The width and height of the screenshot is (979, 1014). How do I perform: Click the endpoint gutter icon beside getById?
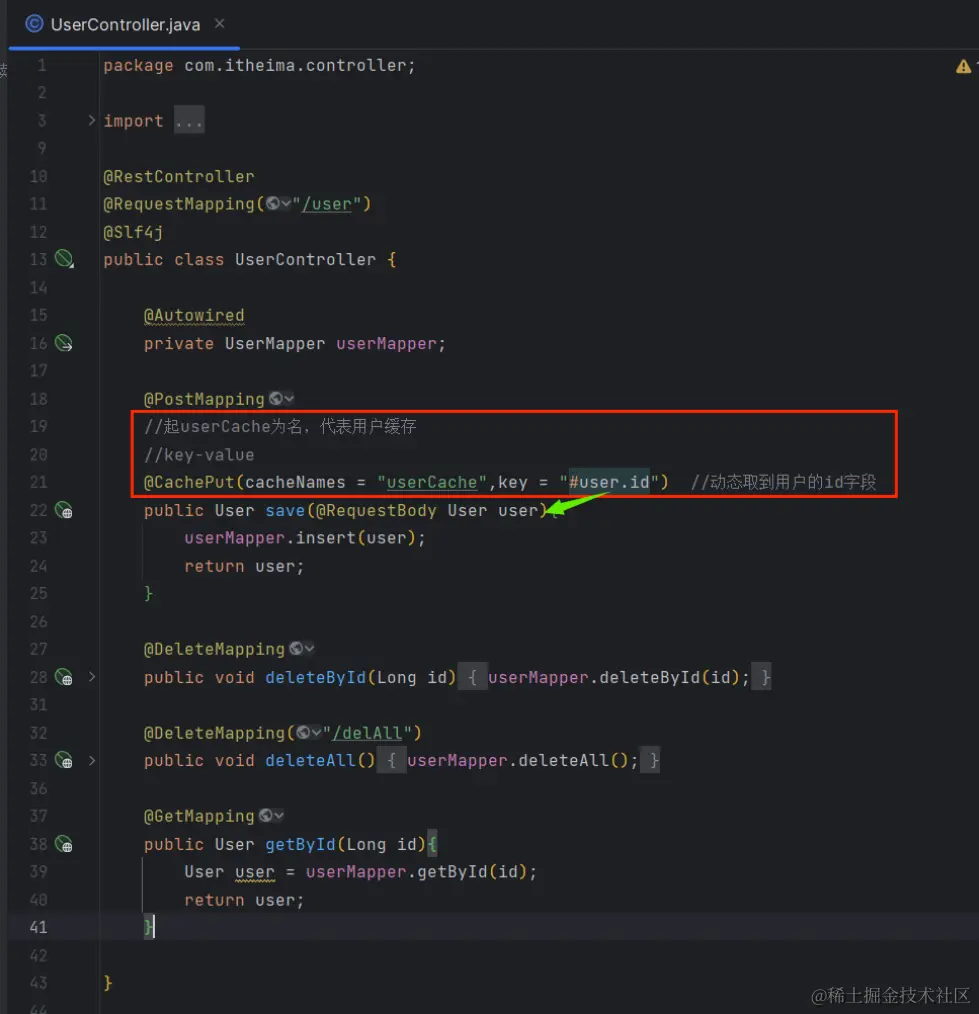[64, 844]
